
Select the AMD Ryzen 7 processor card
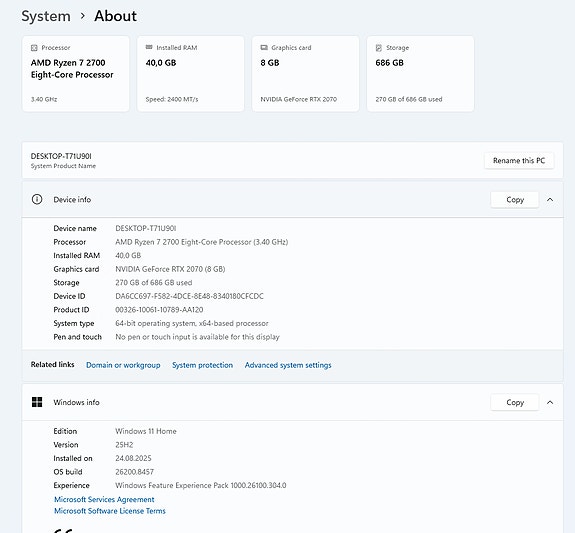76,74
